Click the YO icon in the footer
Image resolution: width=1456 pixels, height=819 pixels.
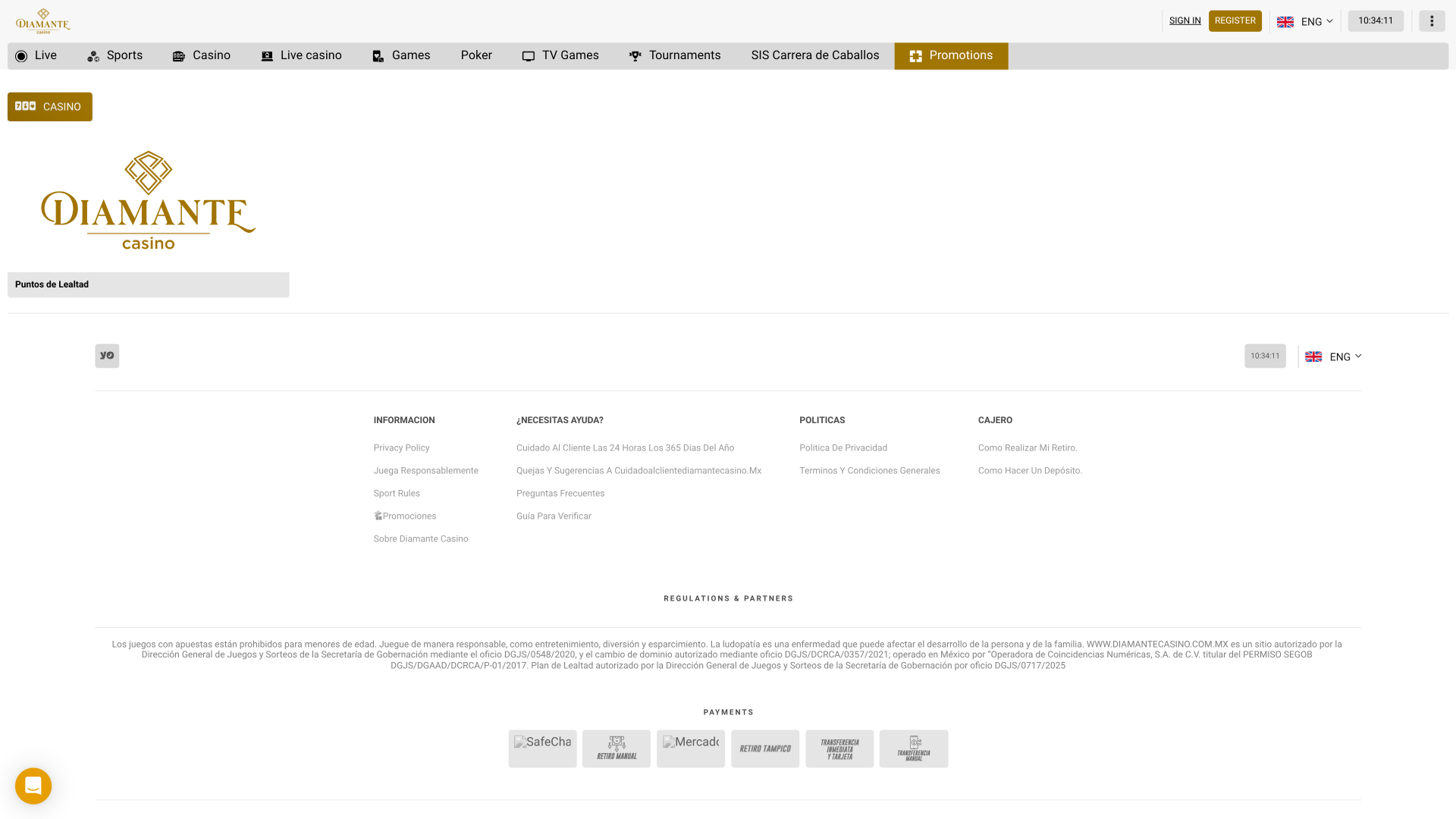coord(107,356)
